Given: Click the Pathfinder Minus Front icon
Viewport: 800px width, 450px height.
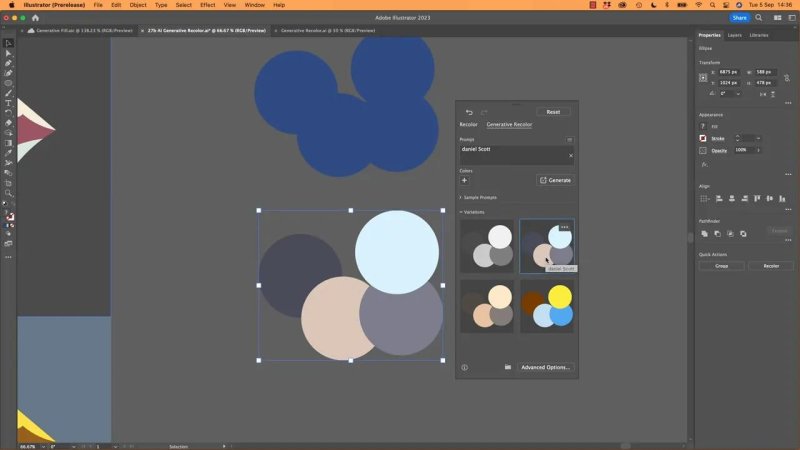Looking at the screenshot, I should 717,234.
